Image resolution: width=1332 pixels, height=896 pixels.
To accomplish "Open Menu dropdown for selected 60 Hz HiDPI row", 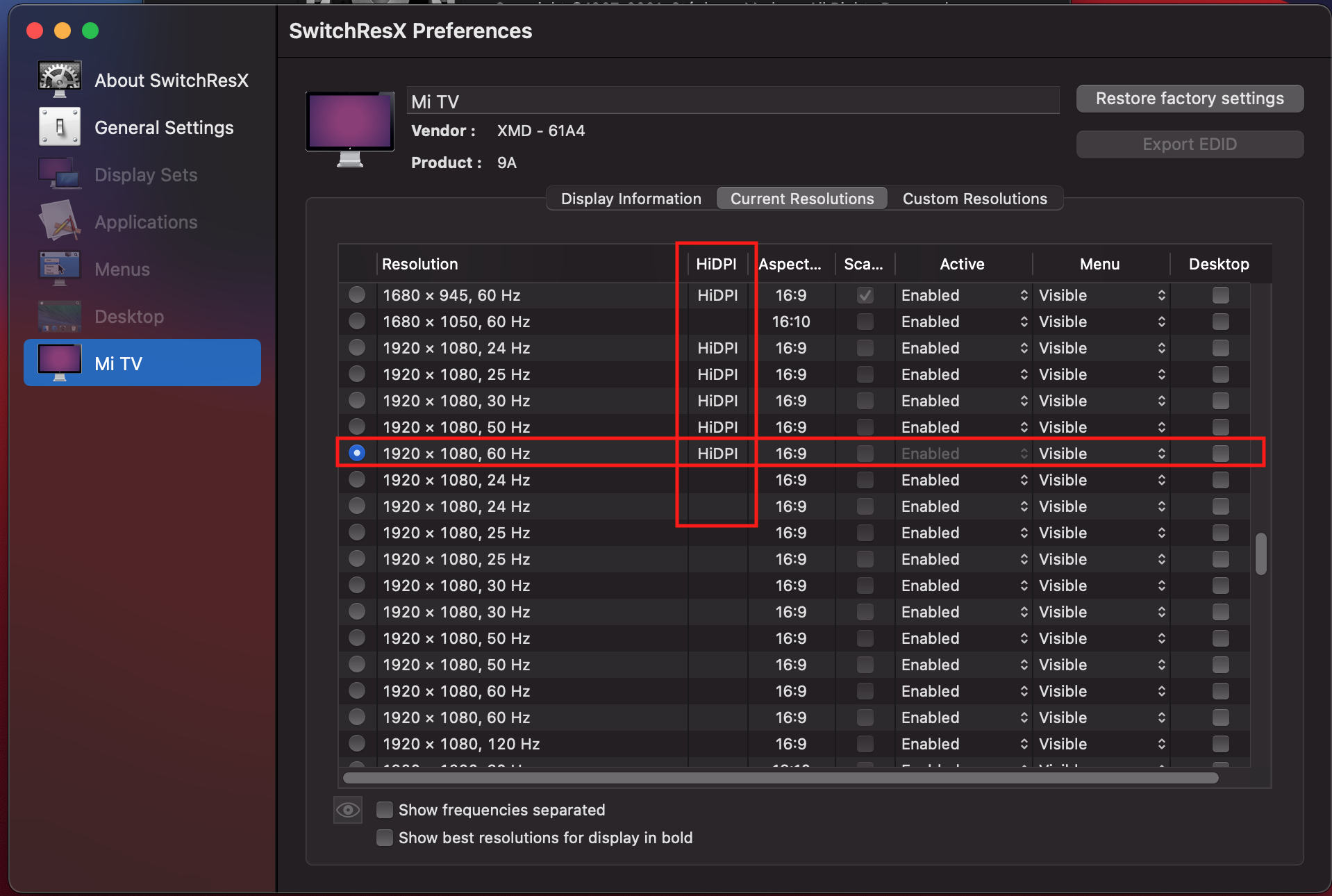I will pyautogui.click(x=1101, y=454).
